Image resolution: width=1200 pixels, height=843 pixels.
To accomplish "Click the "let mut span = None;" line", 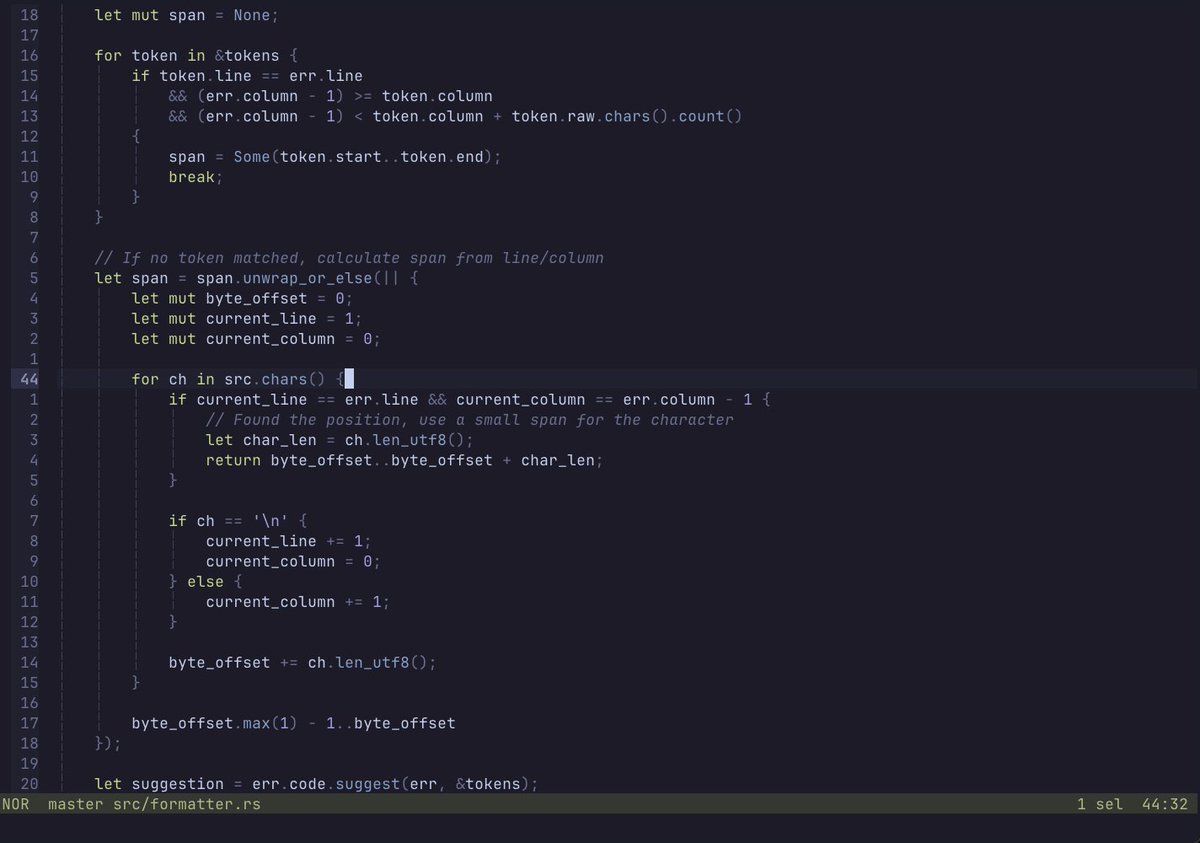I will click(187, 16).
